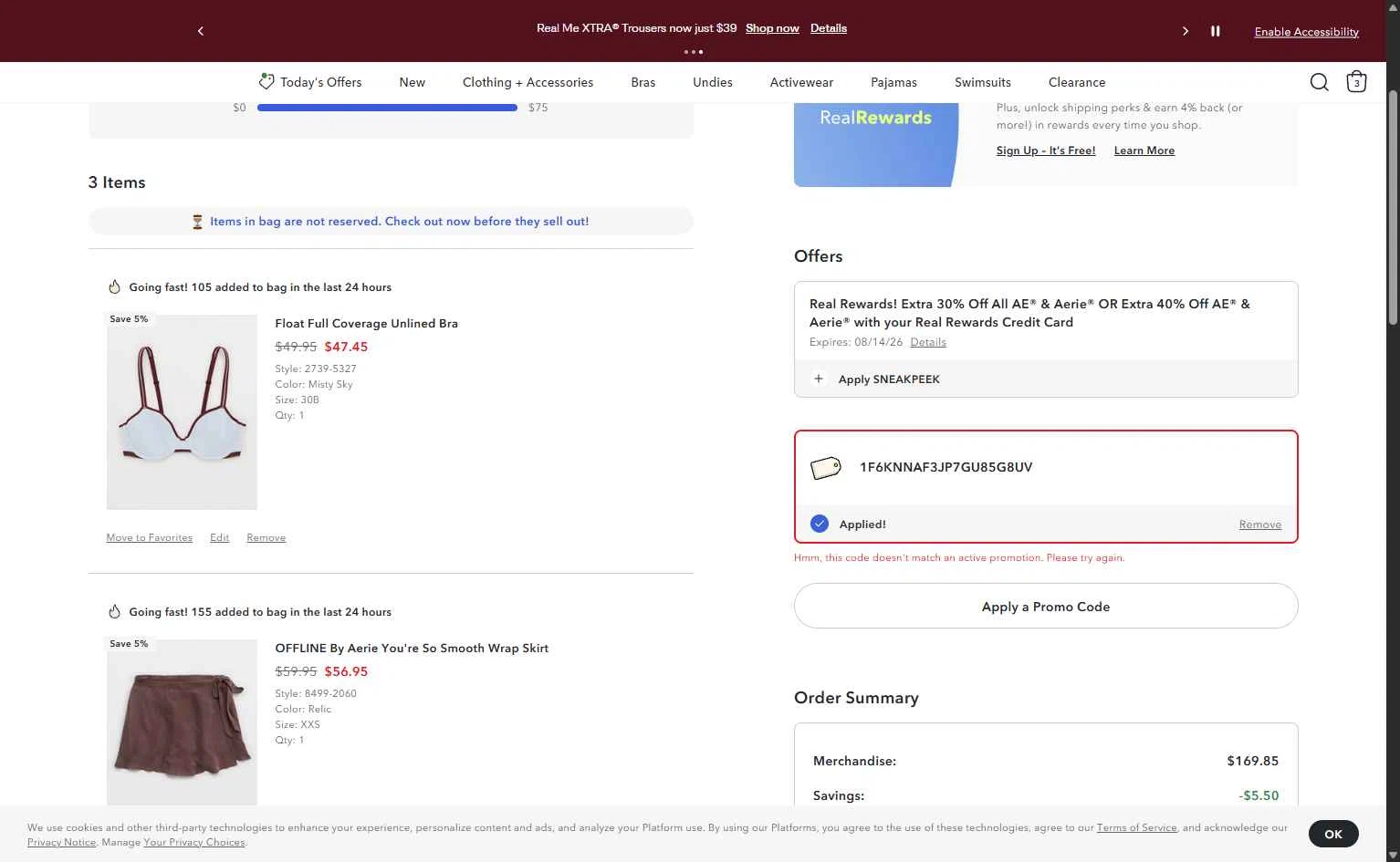Open the New menu item
This screenshot has height=862, width=1400.
(413, 82)
